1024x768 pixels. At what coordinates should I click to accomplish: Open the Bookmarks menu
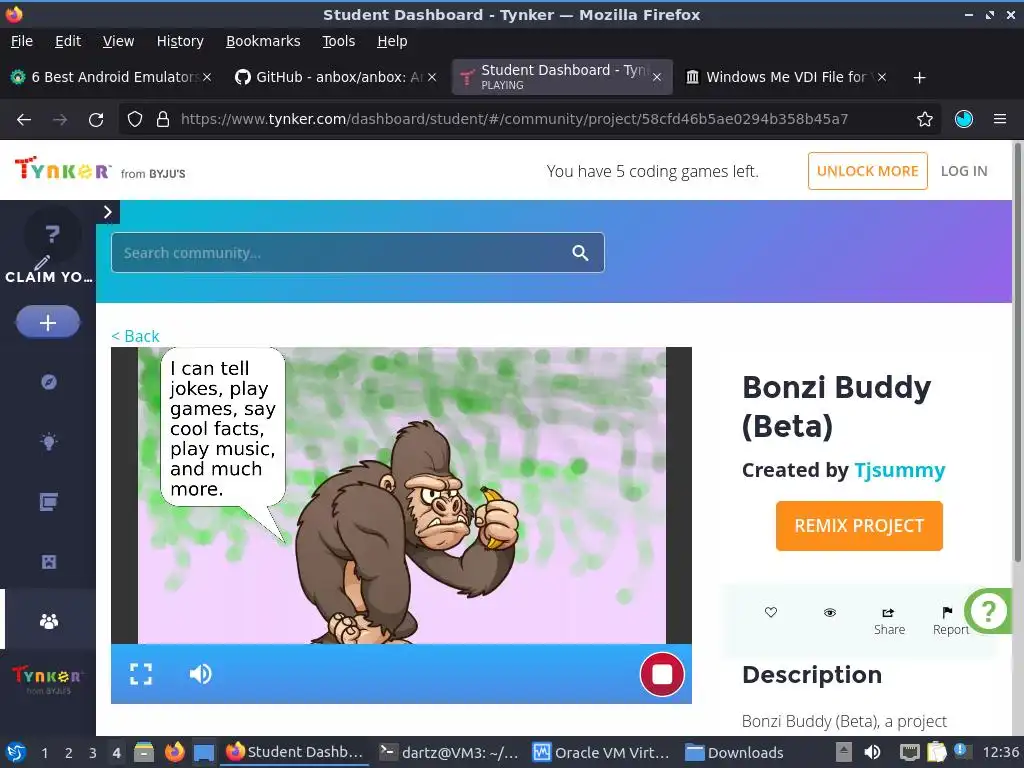pos(263,41)
